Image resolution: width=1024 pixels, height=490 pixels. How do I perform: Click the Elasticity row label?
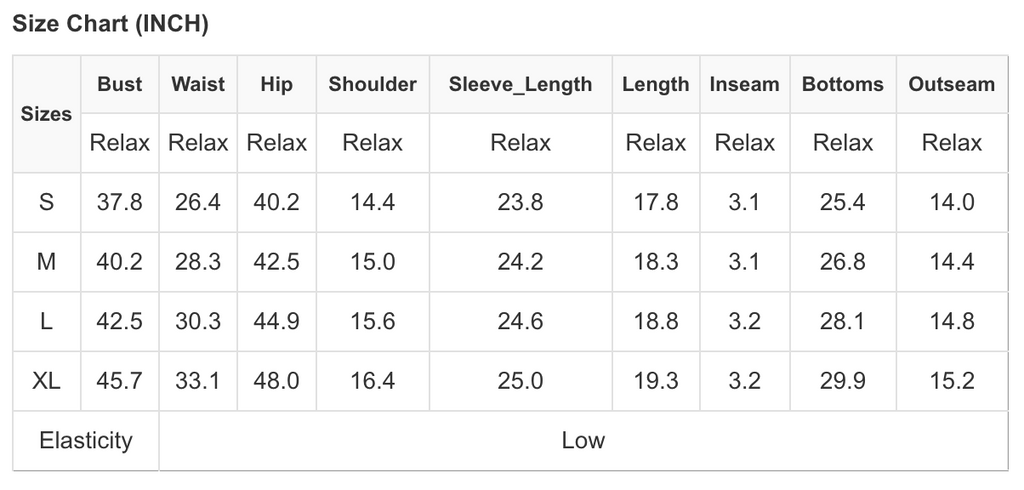(x=85, y=440)
